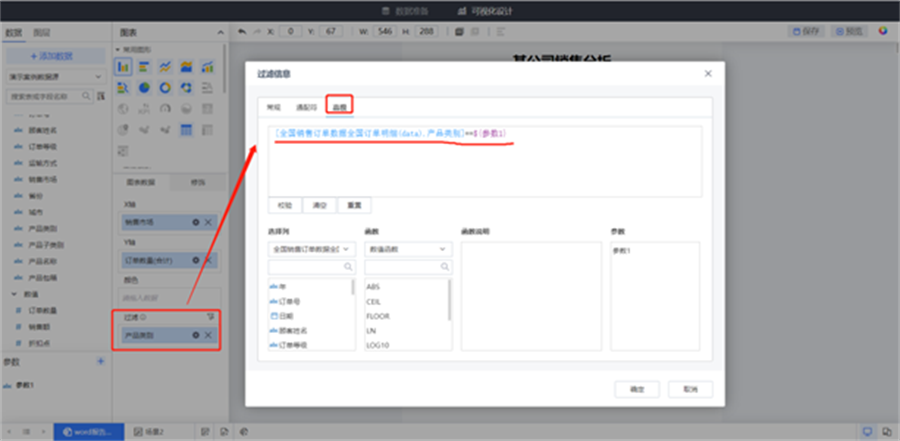Open settings gear of 产品类别 filter field

click(196, 335)
